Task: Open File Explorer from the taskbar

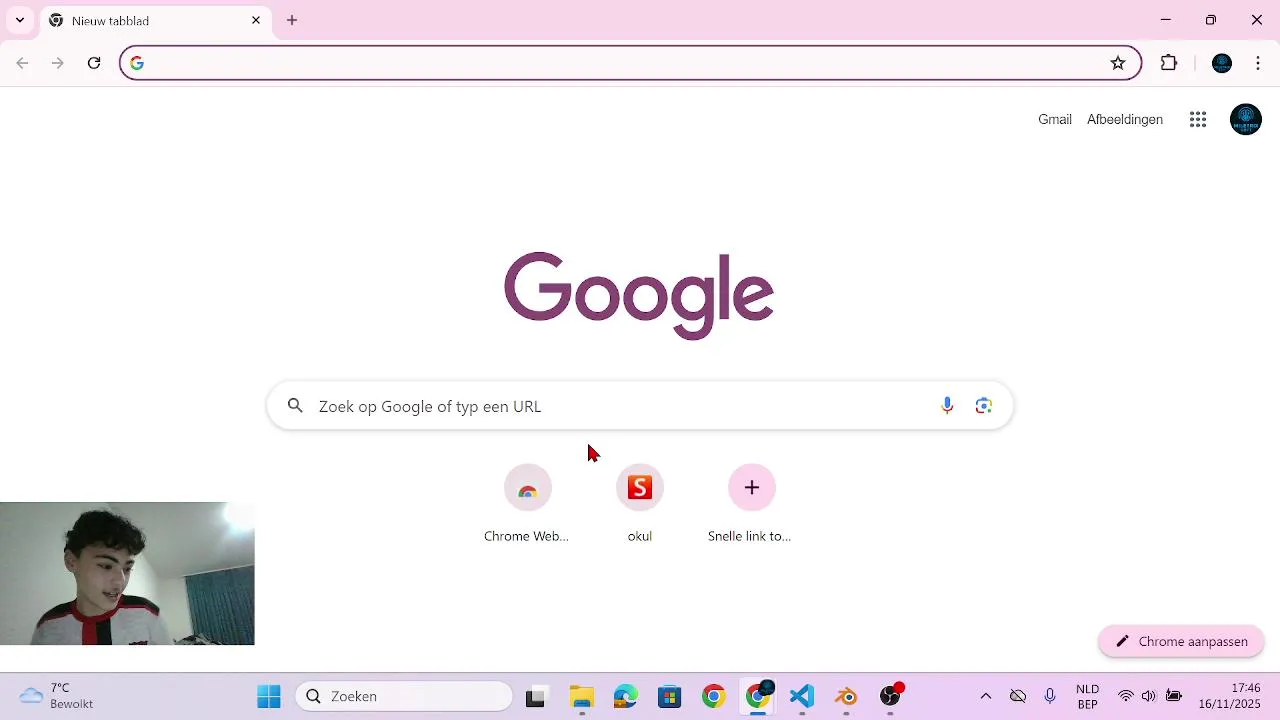Action: point(581,697)
